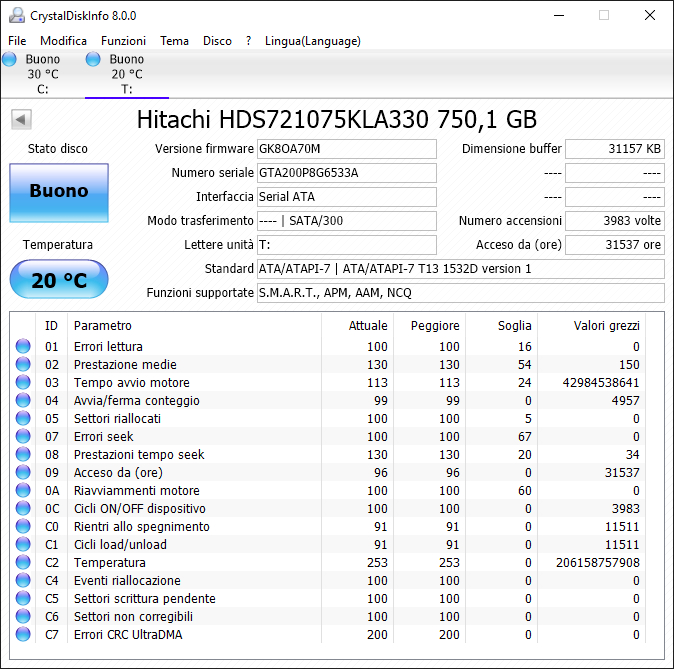Click the Hitachi HDS721075KLA330 disk title
The width and height of the screenshot is (674, 669).
(337, 120)
